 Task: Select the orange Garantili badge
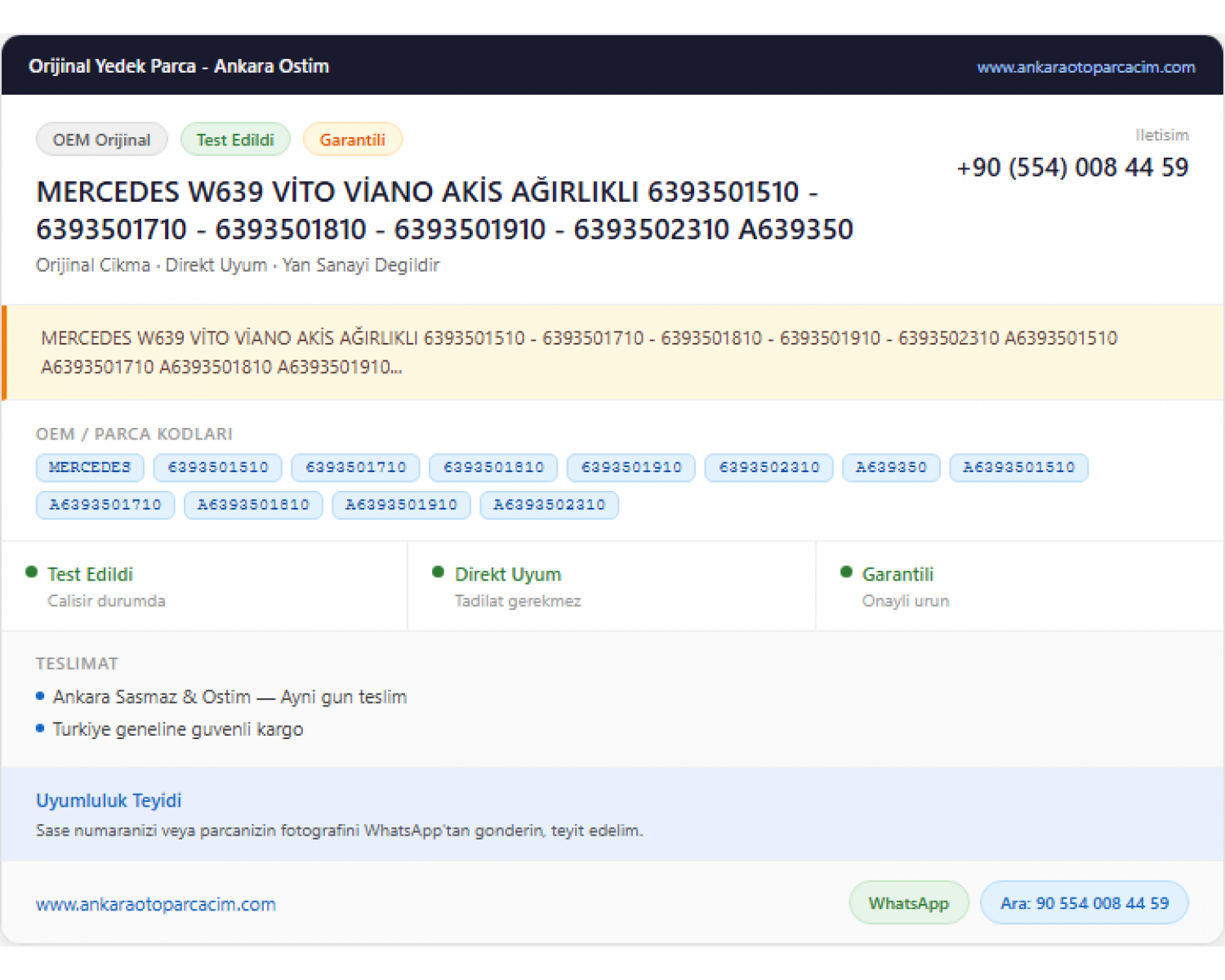click(x=353, y=140)
